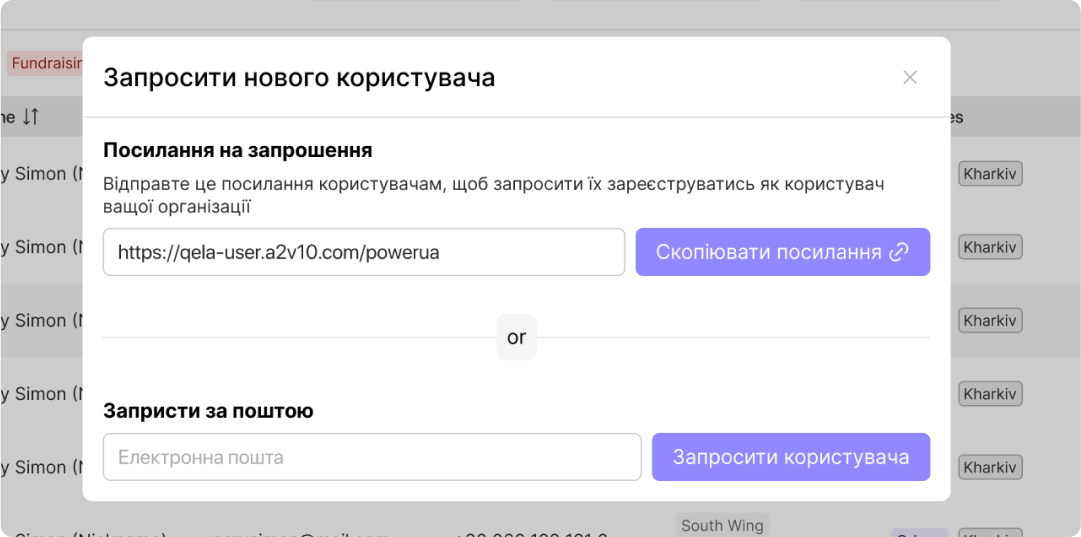
Task: Click the Запросити нового користувача dialog title
Action: [x=299, y=78]
